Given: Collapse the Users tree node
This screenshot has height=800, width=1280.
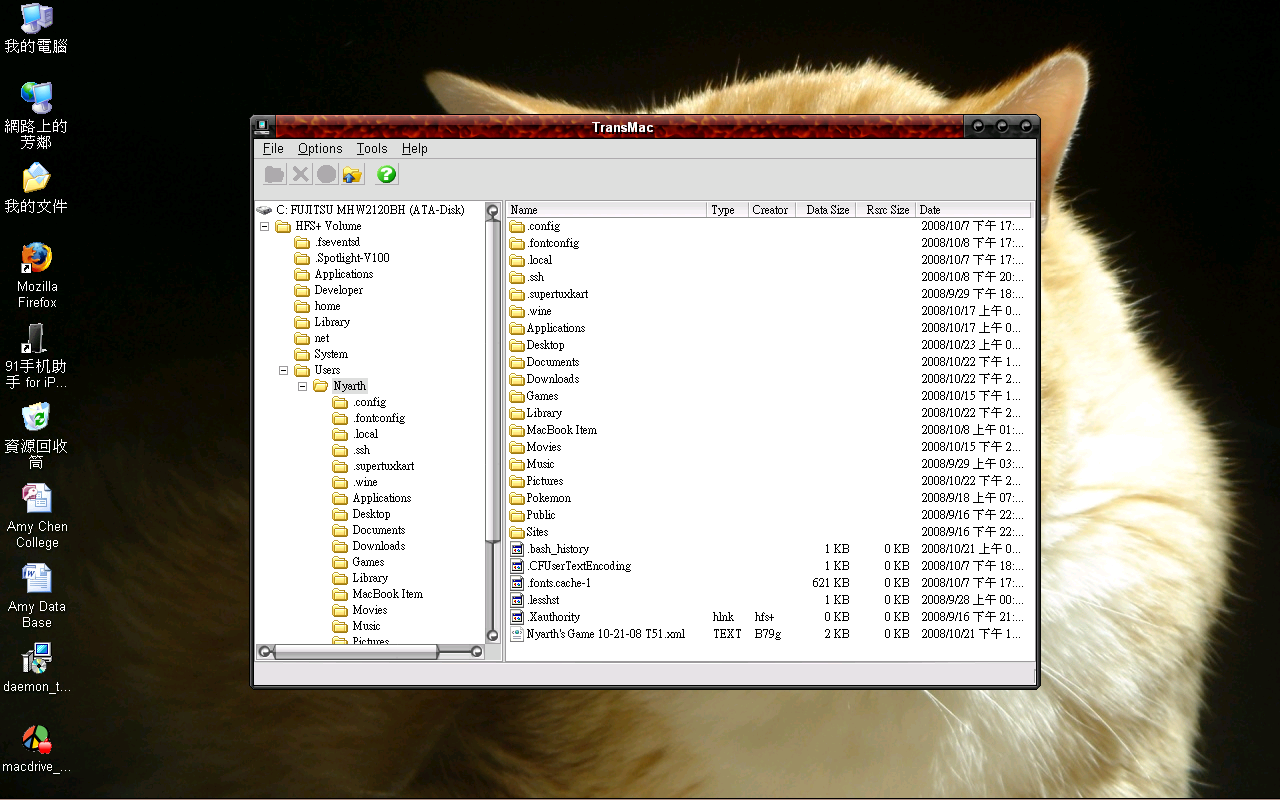Looking at the screenshot, I should point(283,370).
